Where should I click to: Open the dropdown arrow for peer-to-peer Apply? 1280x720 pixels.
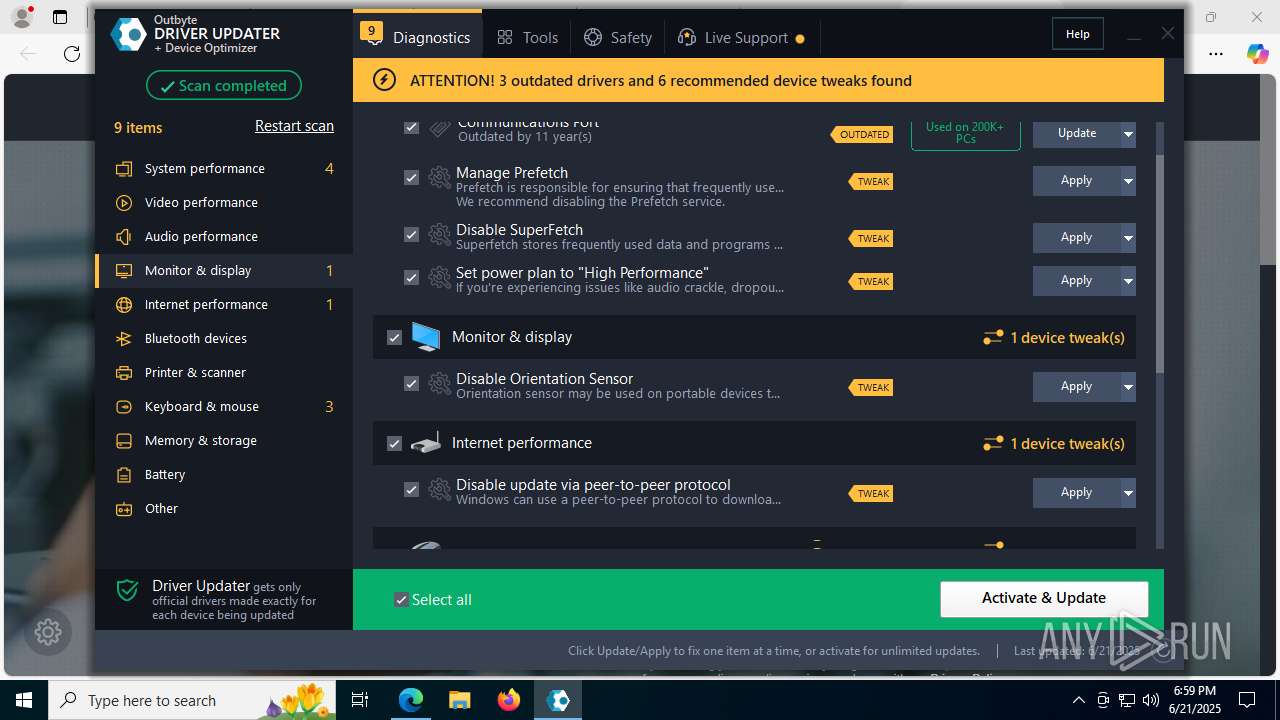[1128, 493]
